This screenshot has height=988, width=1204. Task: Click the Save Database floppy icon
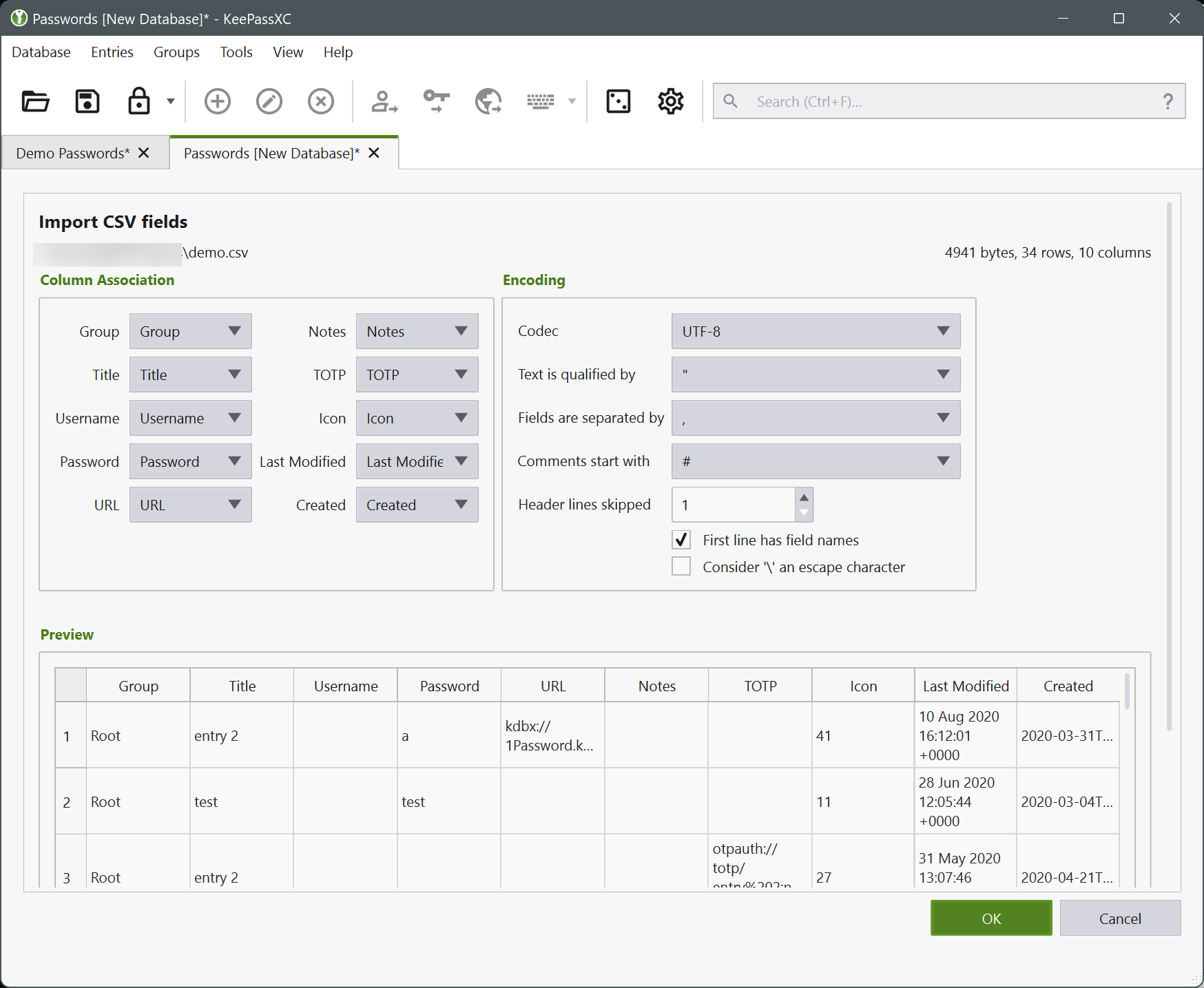87,101
